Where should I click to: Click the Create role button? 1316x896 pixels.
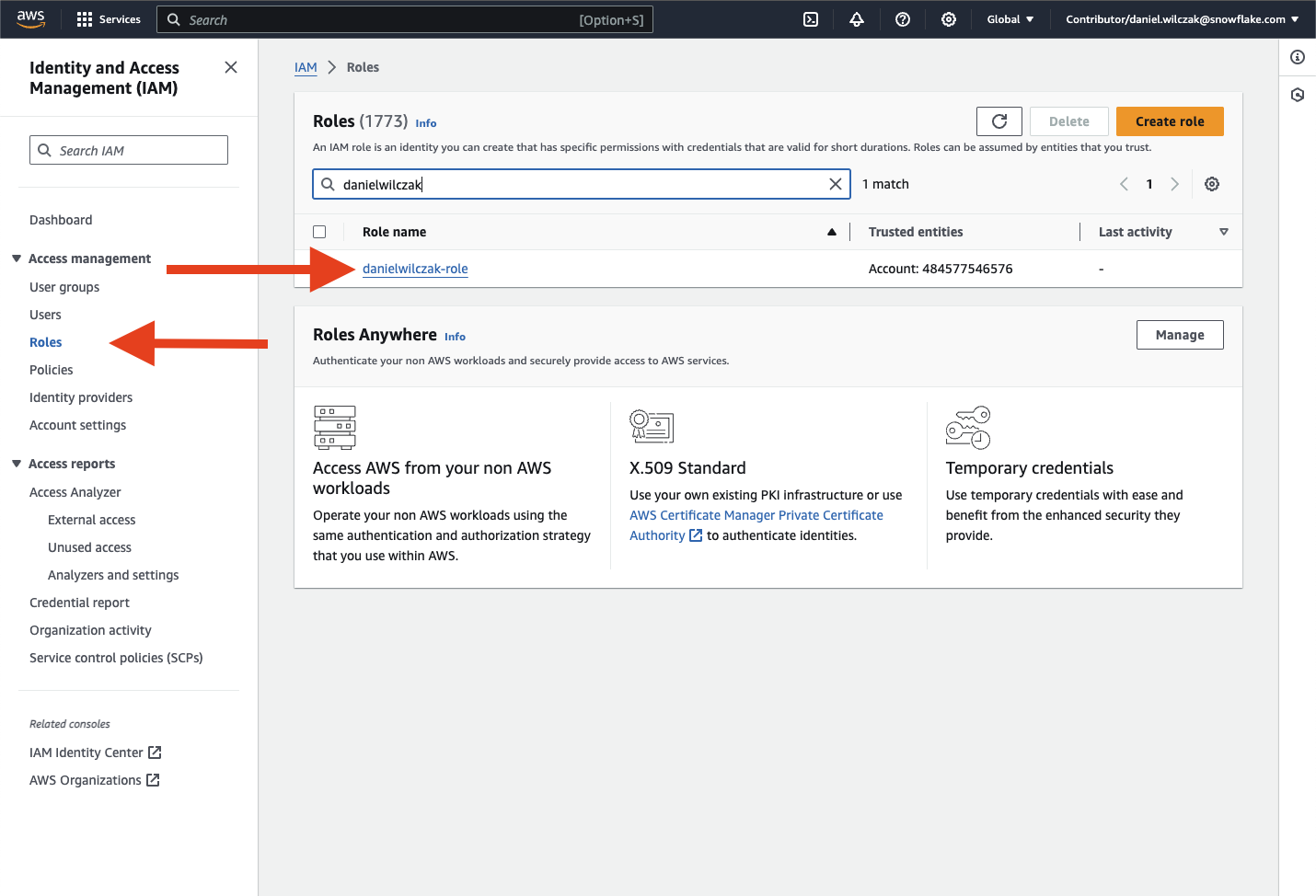click(1169, 121)
